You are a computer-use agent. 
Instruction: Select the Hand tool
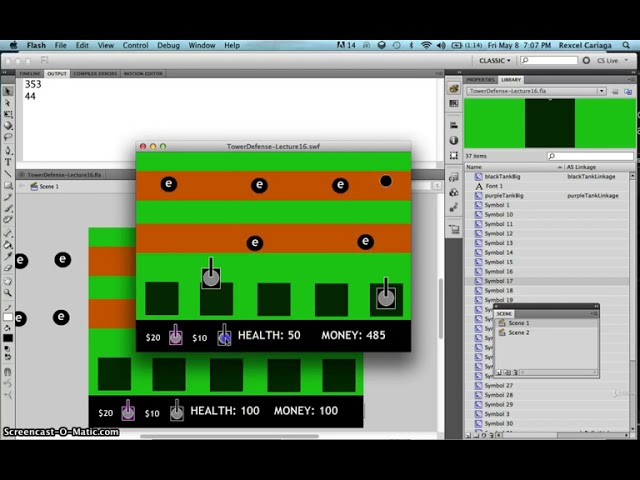click(x=8, y=281)
